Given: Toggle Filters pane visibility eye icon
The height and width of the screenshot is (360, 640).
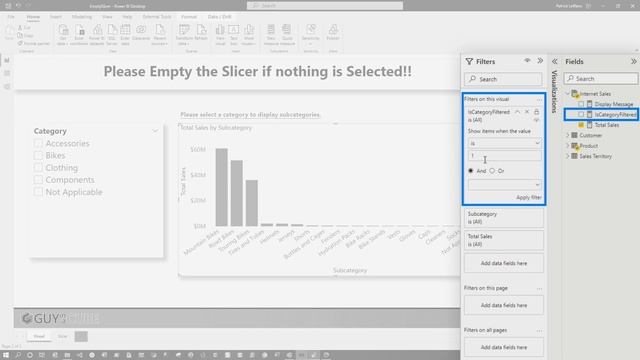Looking at the screenshot, I should 527,61.
